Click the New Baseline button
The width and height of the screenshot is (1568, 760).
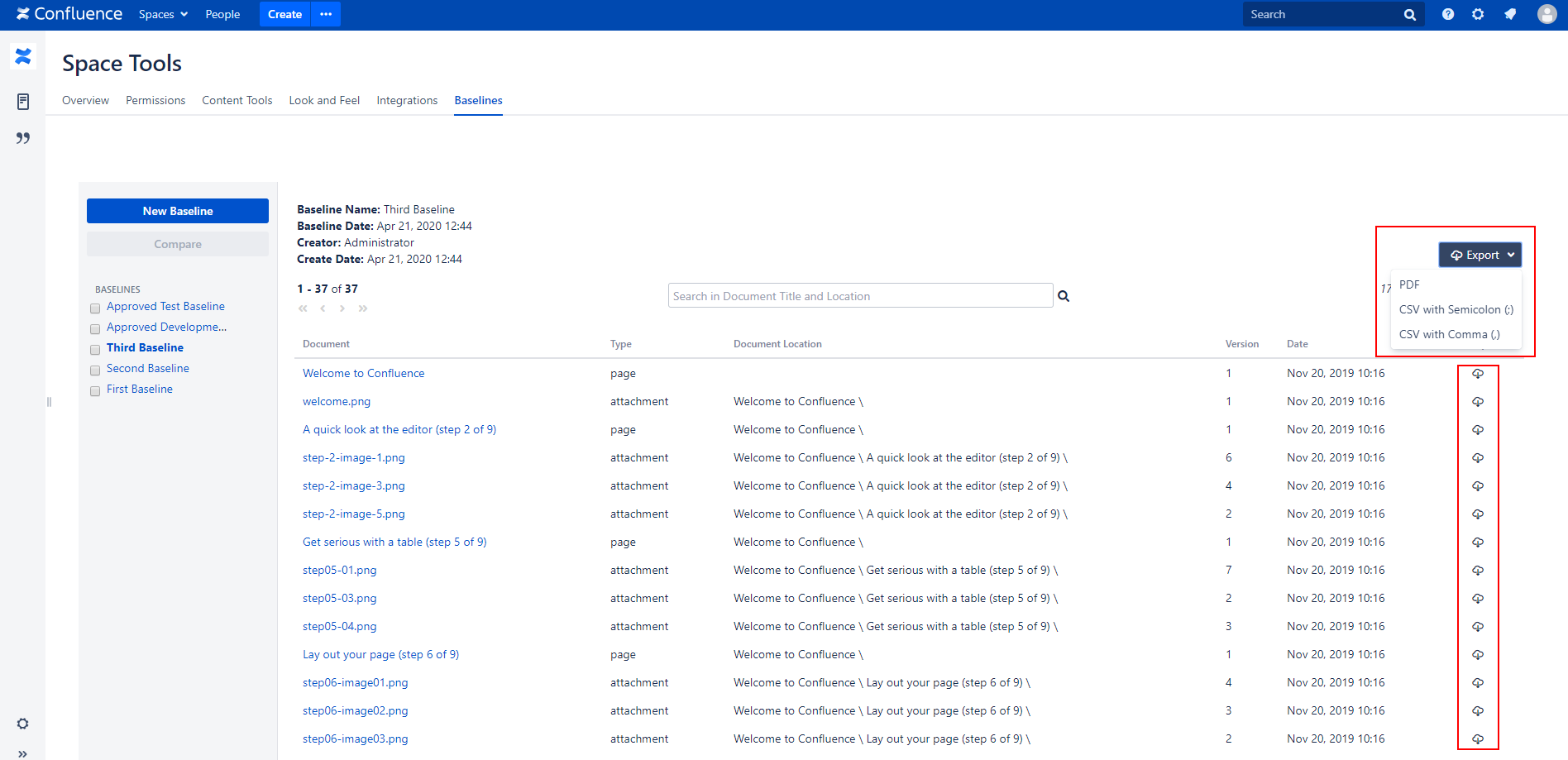tap(178, 211)
